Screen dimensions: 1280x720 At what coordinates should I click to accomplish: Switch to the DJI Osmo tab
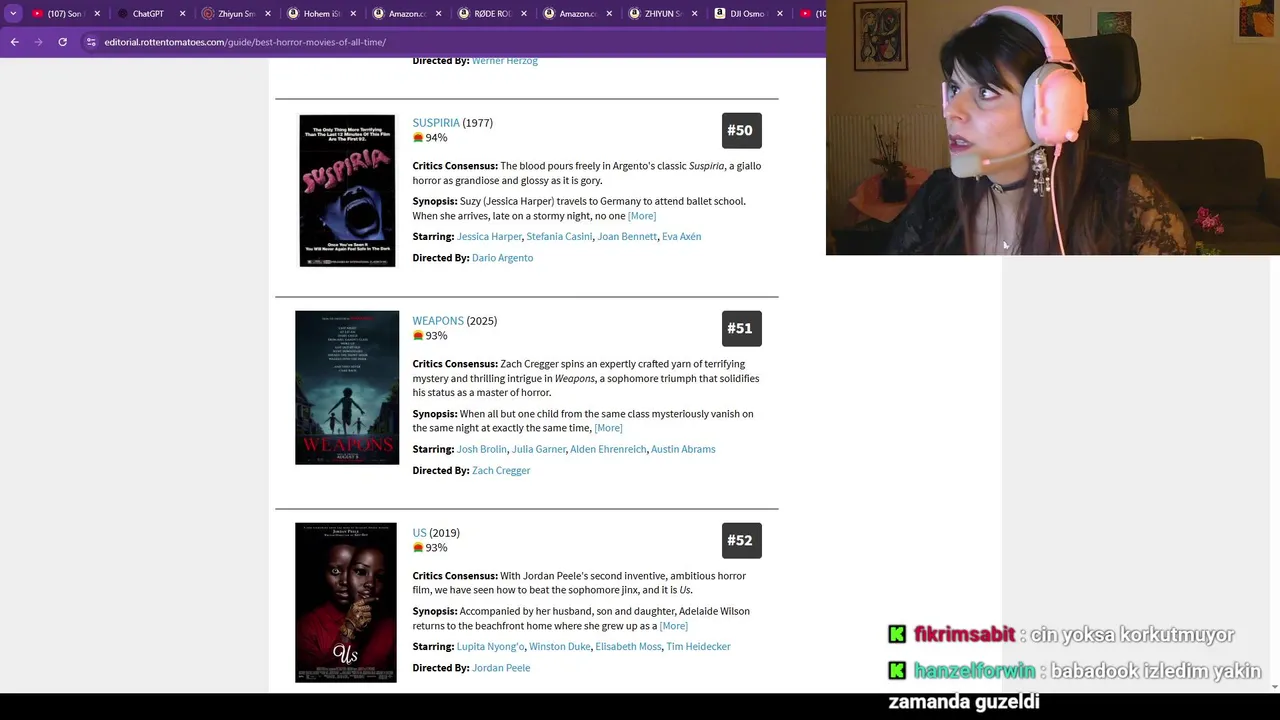747,14
